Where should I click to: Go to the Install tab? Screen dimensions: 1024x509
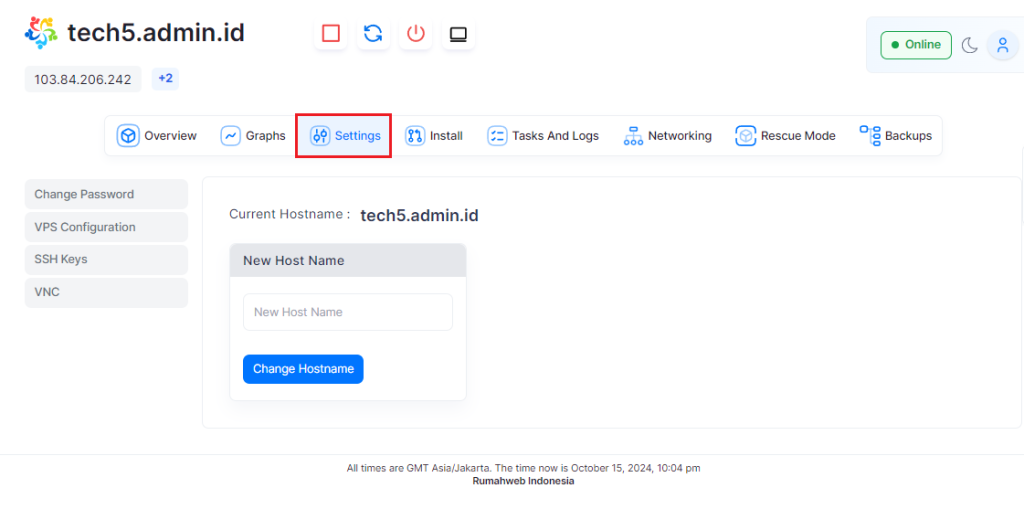tap(434, 136)
